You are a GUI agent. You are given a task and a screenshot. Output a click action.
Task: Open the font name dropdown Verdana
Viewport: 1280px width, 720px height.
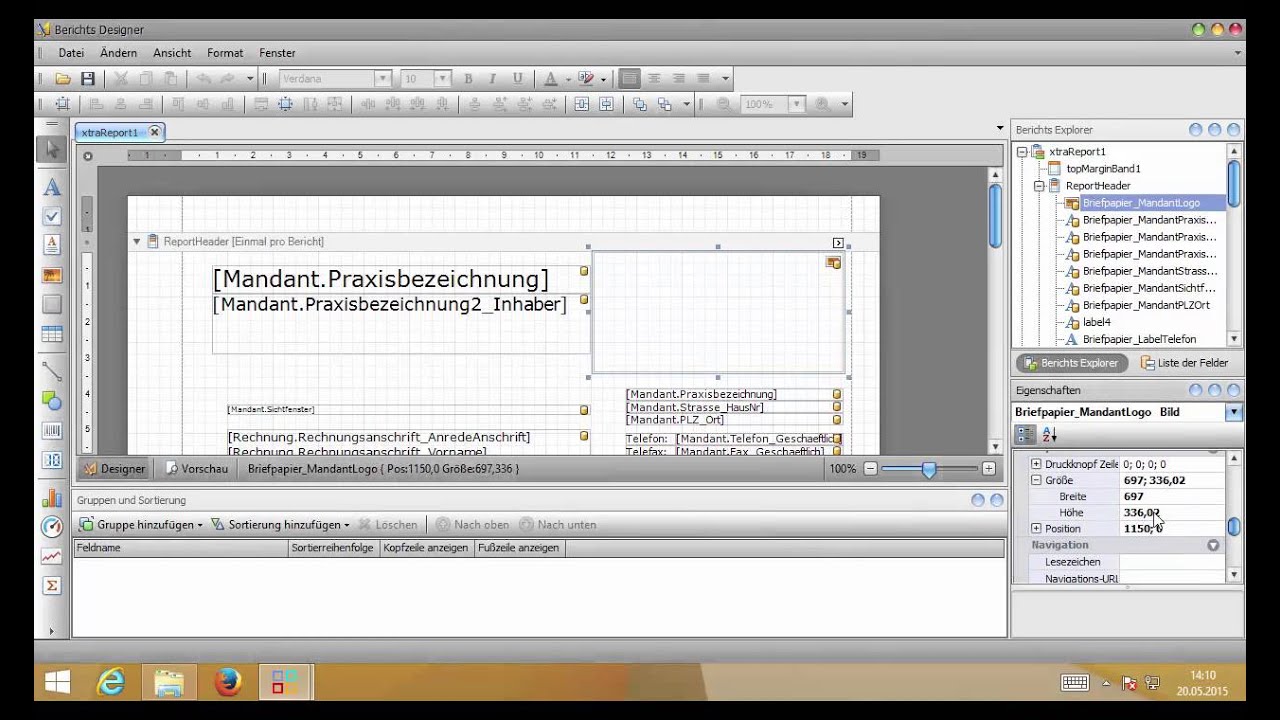(382, 78)
